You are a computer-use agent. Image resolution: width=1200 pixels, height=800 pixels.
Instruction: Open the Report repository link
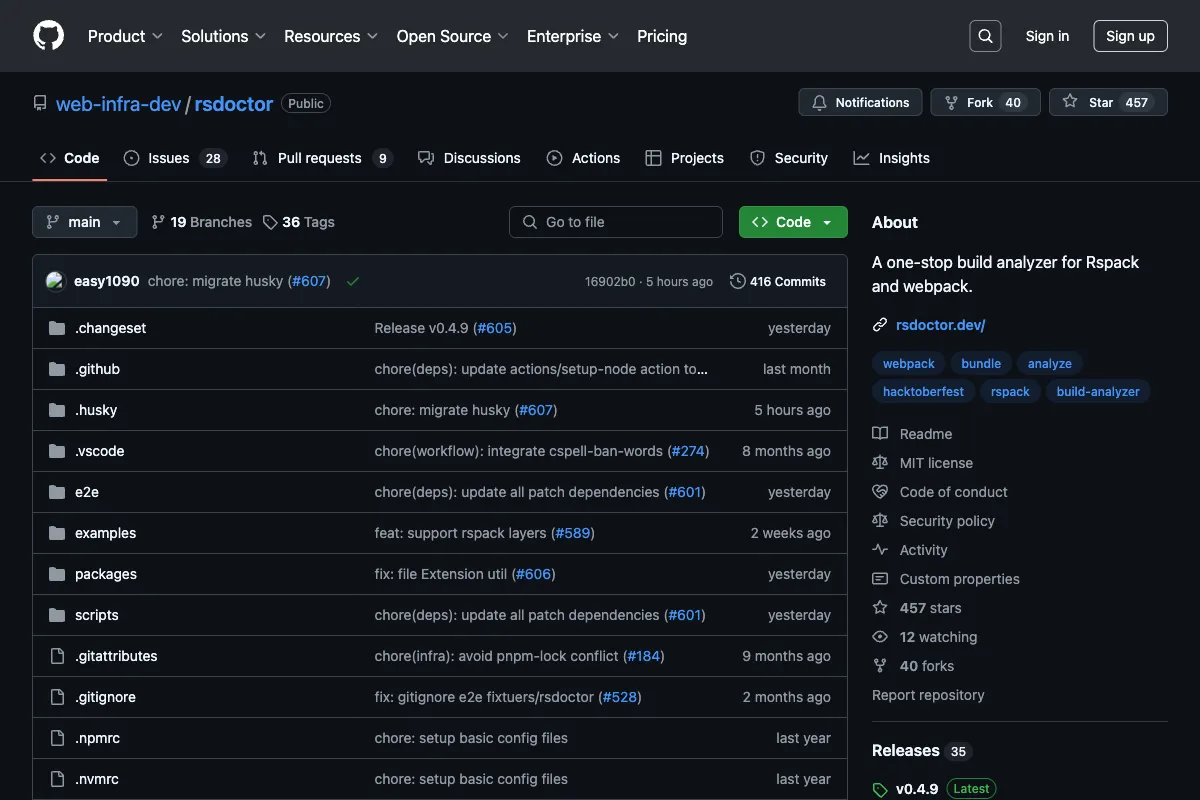(x=928, y=695)
